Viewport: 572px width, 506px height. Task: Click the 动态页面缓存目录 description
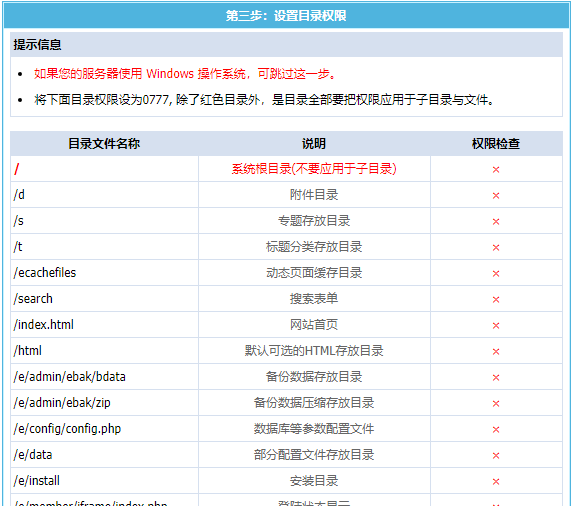click(314, 273)
